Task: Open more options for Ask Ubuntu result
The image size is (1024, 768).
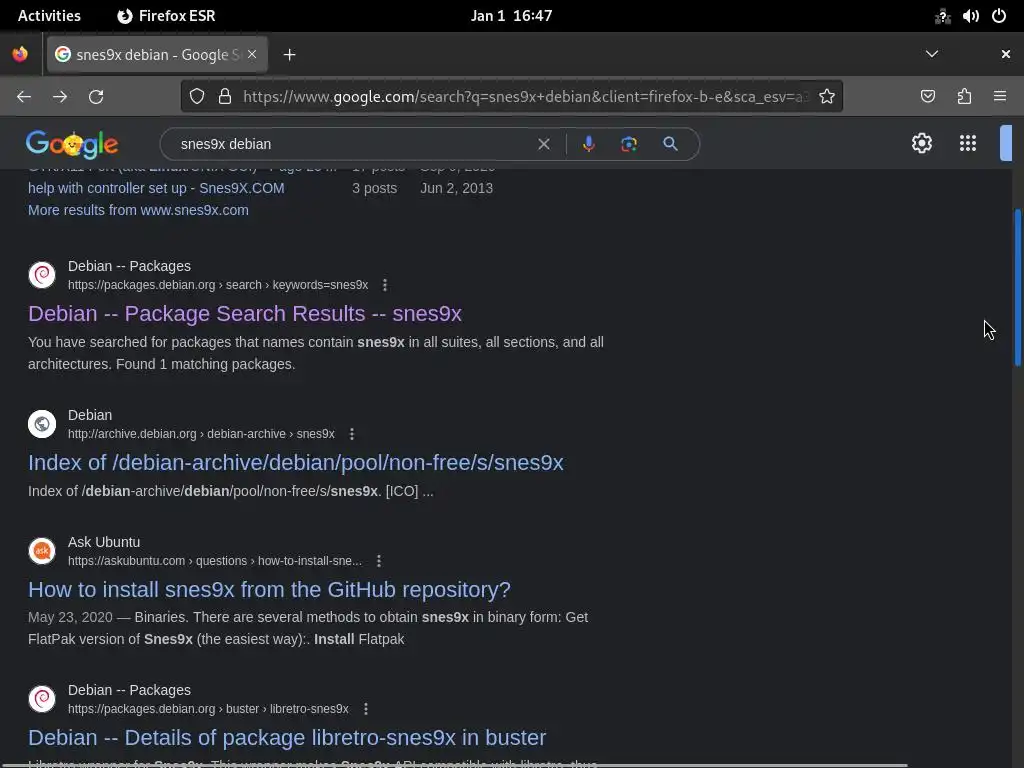Action: (379, 561)
